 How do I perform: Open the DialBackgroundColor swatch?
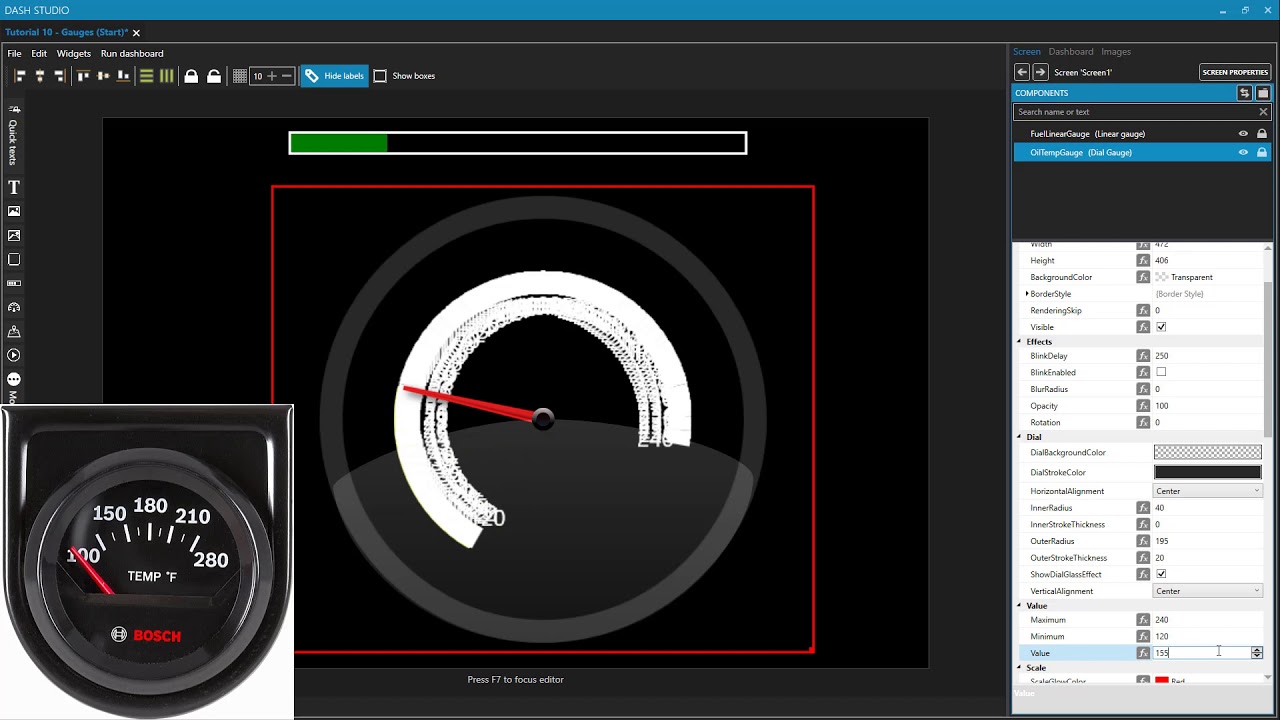pos(1208,453)
